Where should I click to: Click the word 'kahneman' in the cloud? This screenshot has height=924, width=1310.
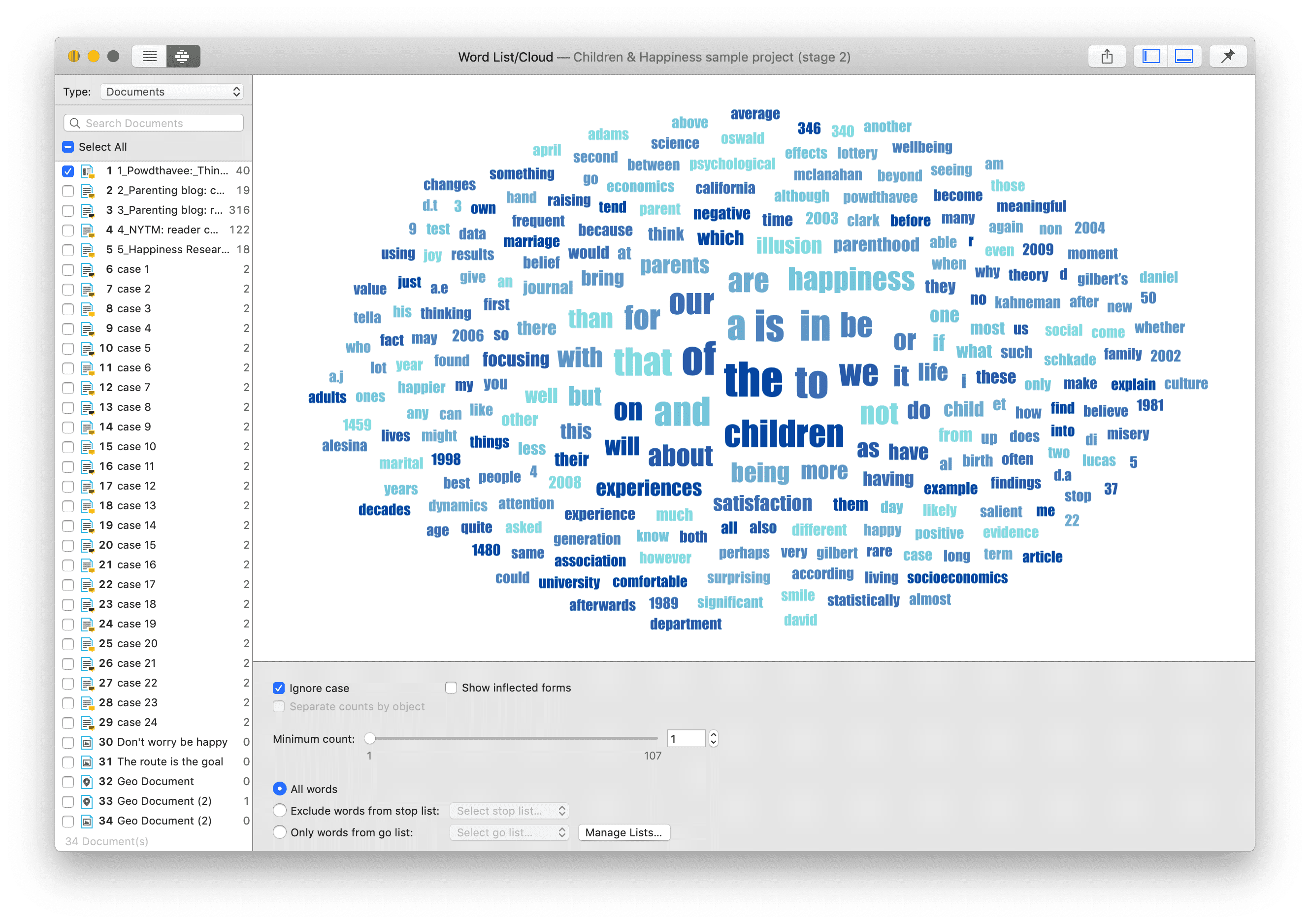[1027, 302]
